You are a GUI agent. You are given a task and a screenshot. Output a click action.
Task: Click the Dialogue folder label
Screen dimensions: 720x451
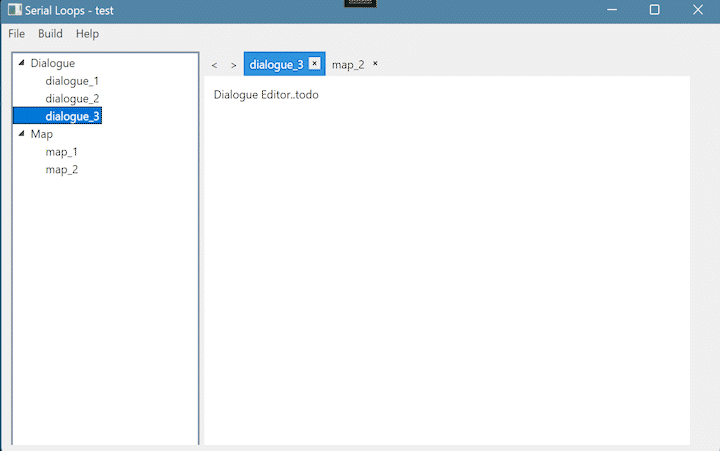click(52, 63)
